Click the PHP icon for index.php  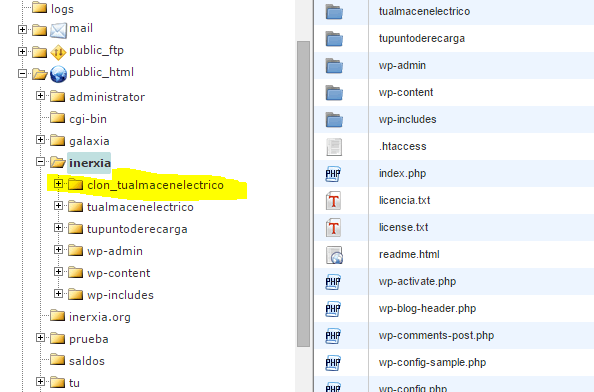[x=333, y=174]
